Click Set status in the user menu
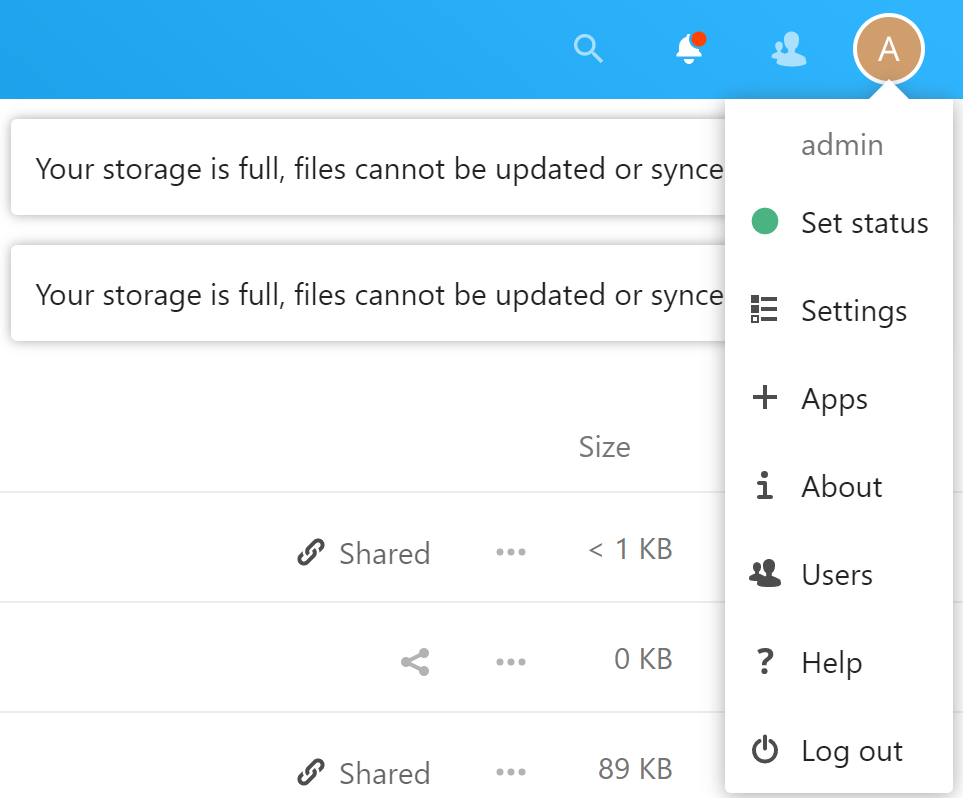 (864, 223)
